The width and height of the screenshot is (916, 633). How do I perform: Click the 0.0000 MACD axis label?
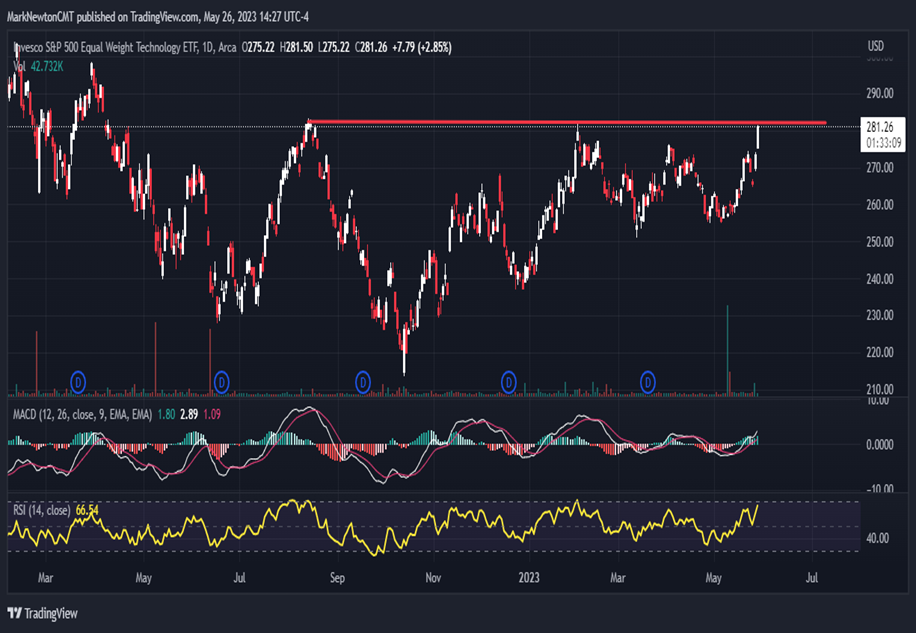880,445
